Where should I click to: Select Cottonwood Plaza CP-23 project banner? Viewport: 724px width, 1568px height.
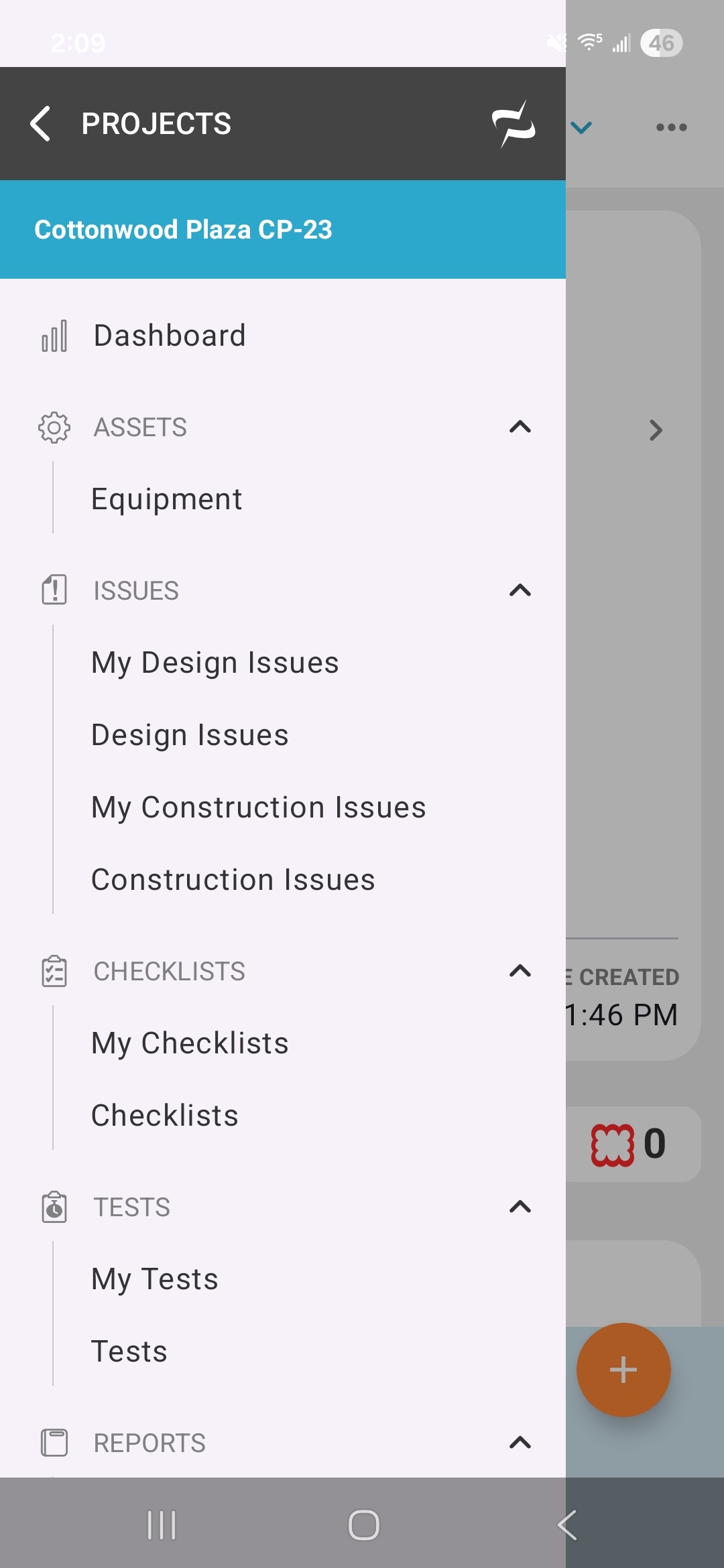pos(283,229)
